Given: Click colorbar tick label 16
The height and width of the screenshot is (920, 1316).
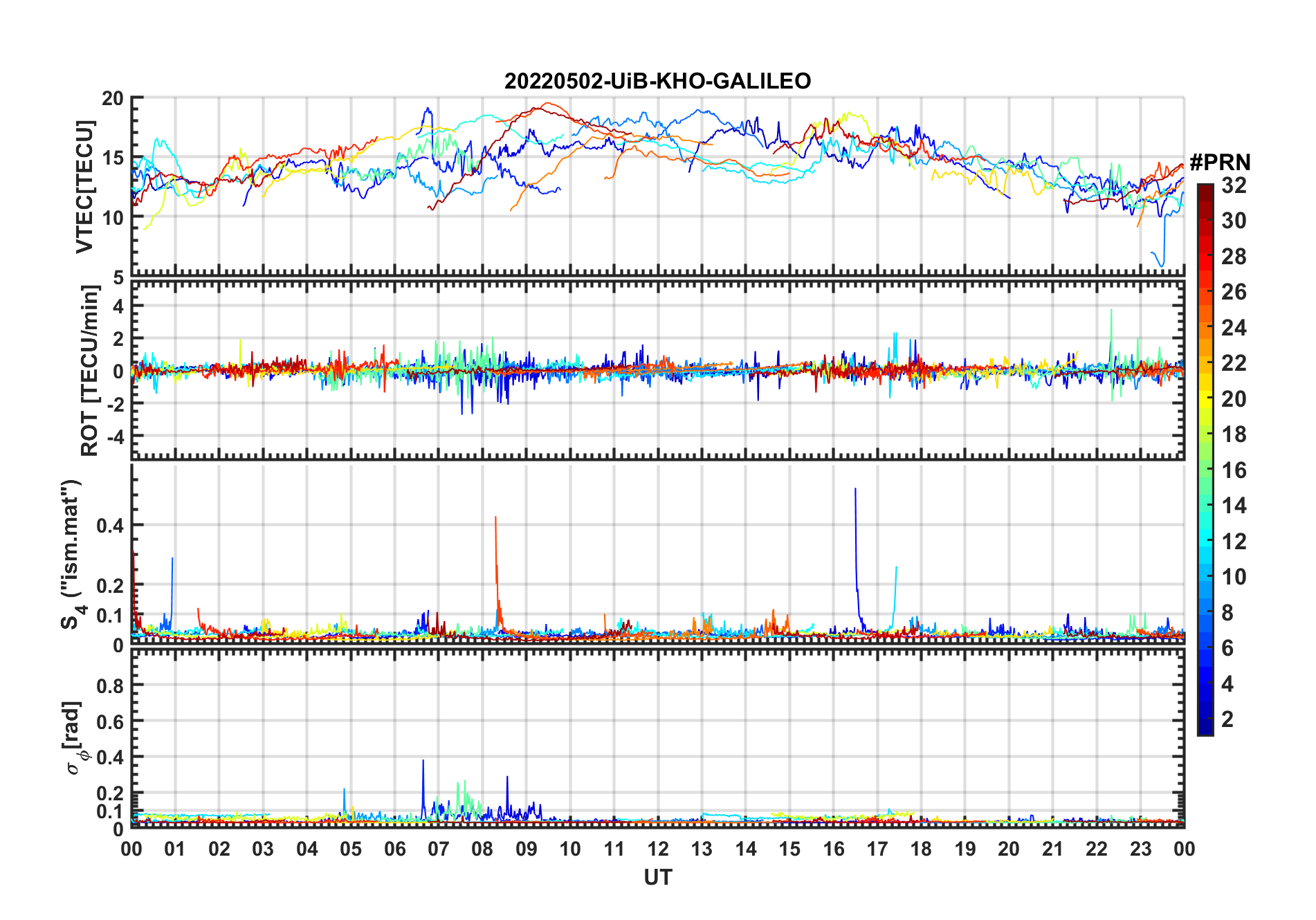Looking at the screenshot, I should tap(1234, 470).
